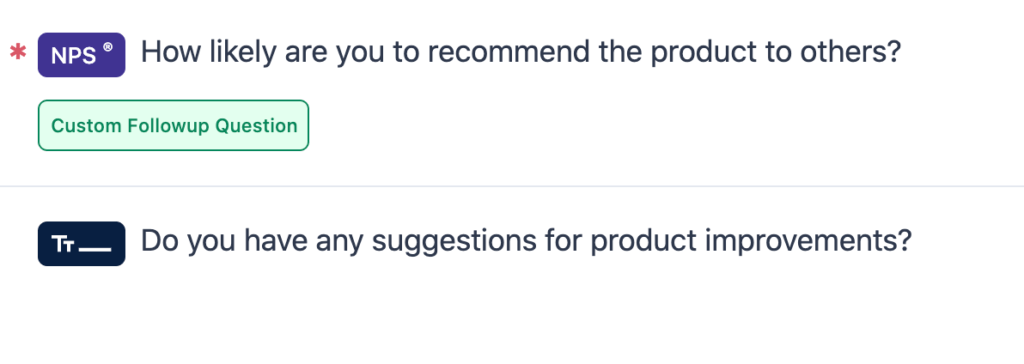The image size is (1024, 364).
Task: Click the red required asterisk marker
Action: pos(18,53)
